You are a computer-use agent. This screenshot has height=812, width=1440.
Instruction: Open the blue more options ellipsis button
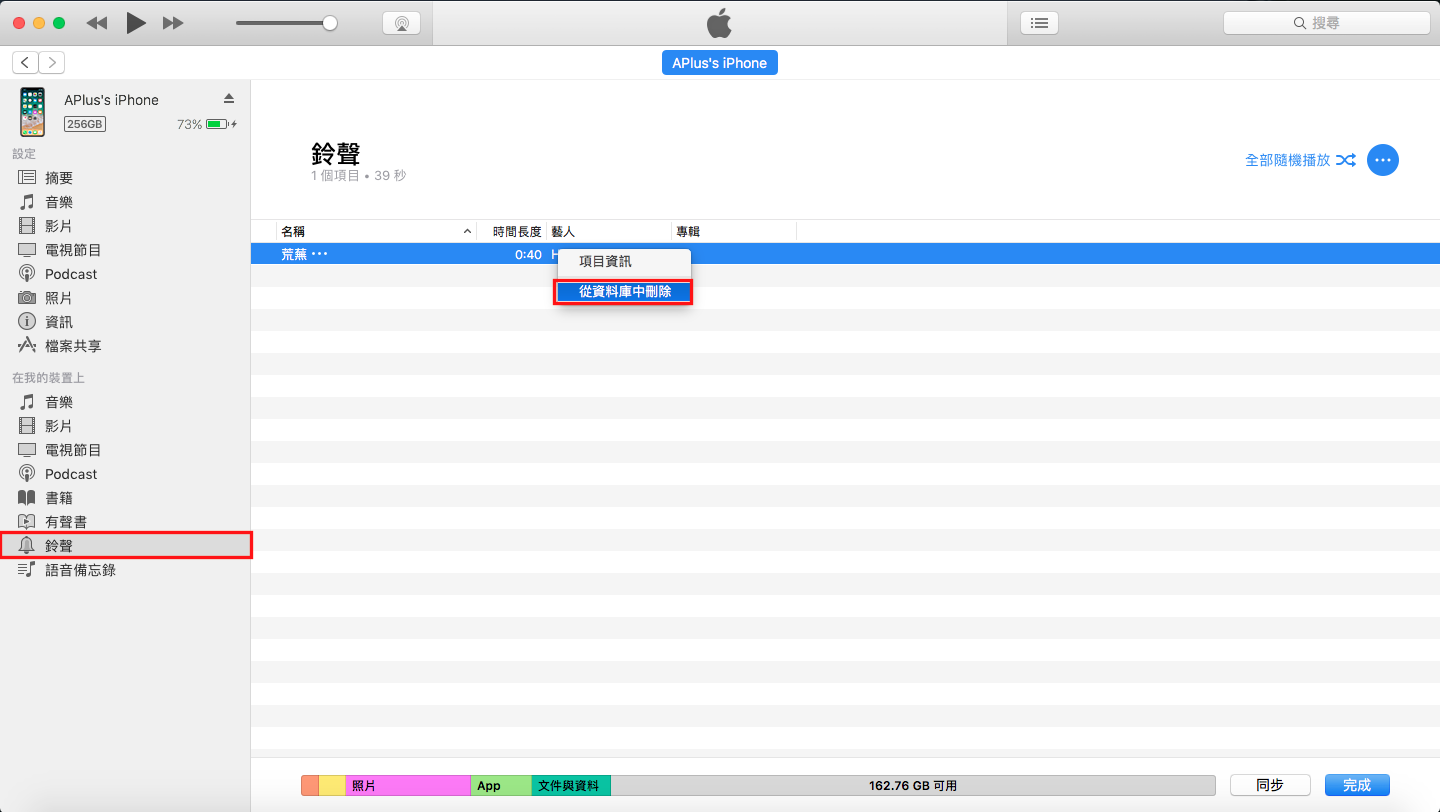1382,160
